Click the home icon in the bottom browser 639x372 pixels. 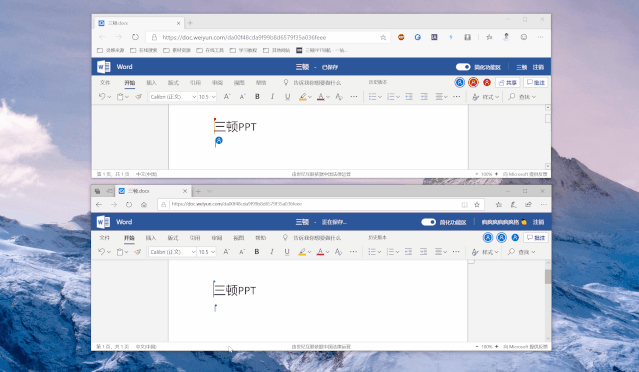click(143, 205)
